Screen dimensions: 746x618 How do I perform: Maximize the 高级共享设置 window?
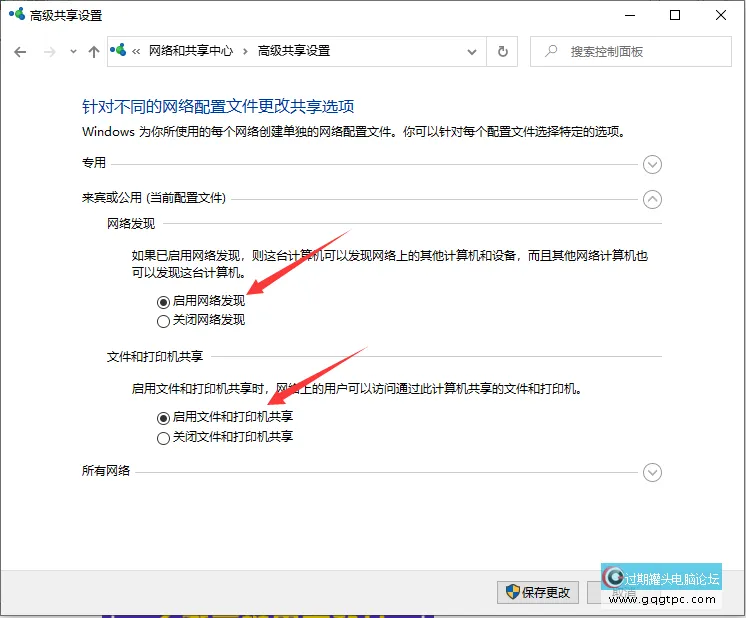click(x=675, y=15)
